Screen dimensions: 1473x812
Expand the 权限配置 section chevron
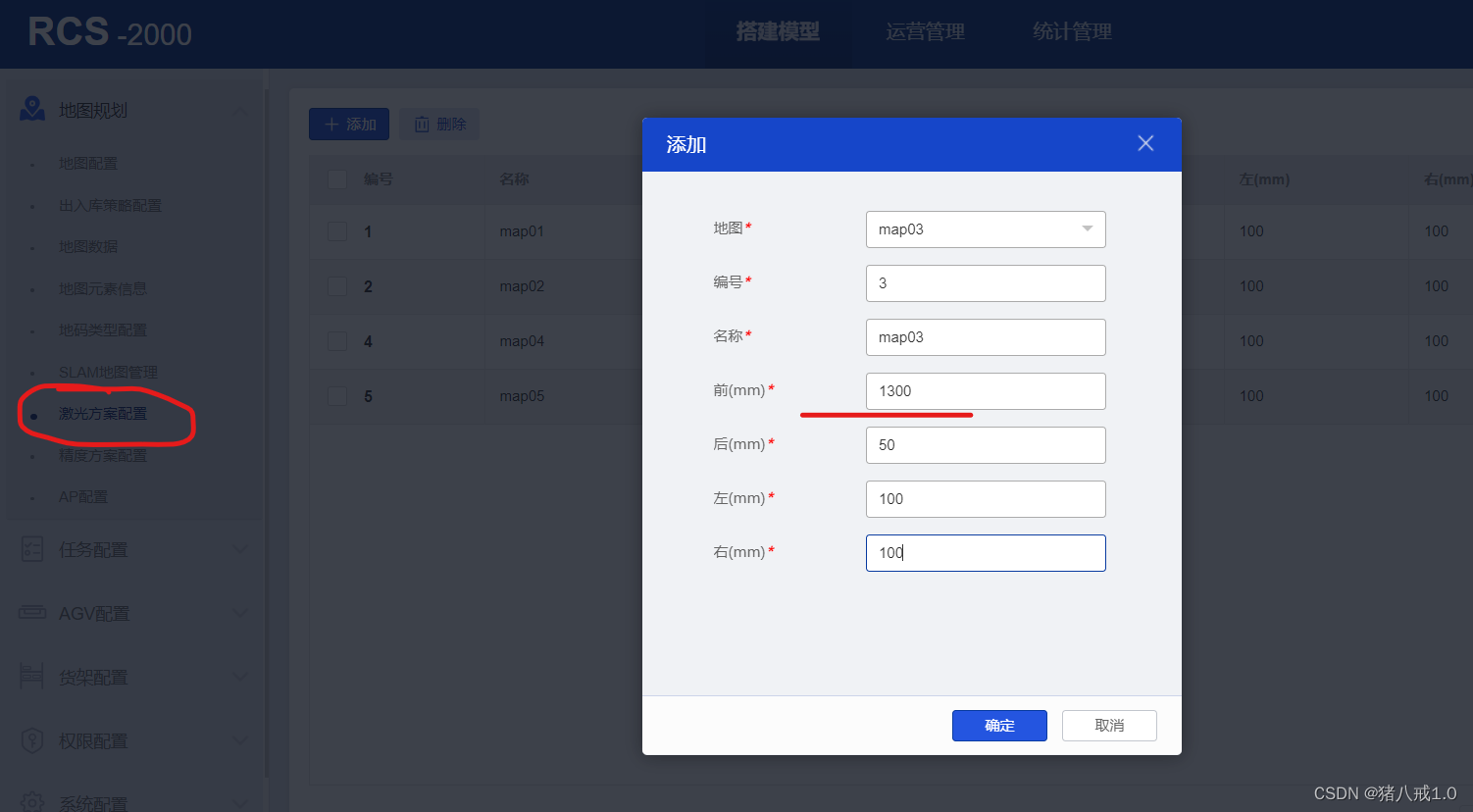[239, 740]
